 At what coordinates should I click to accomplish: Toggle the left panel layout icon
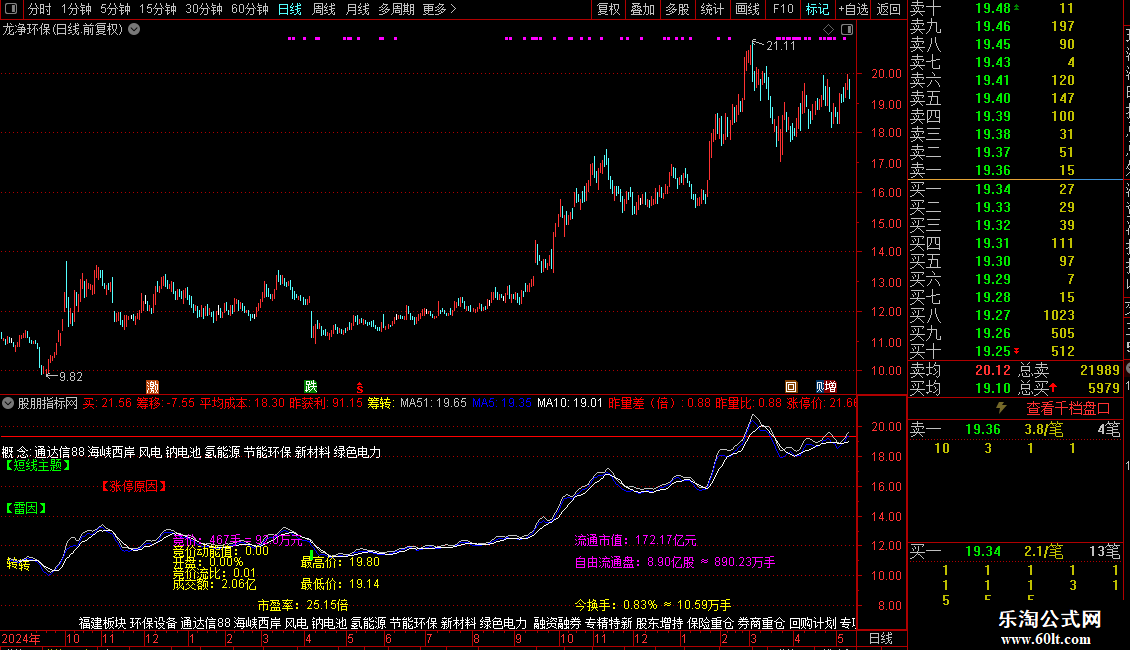tap(11, 9)
